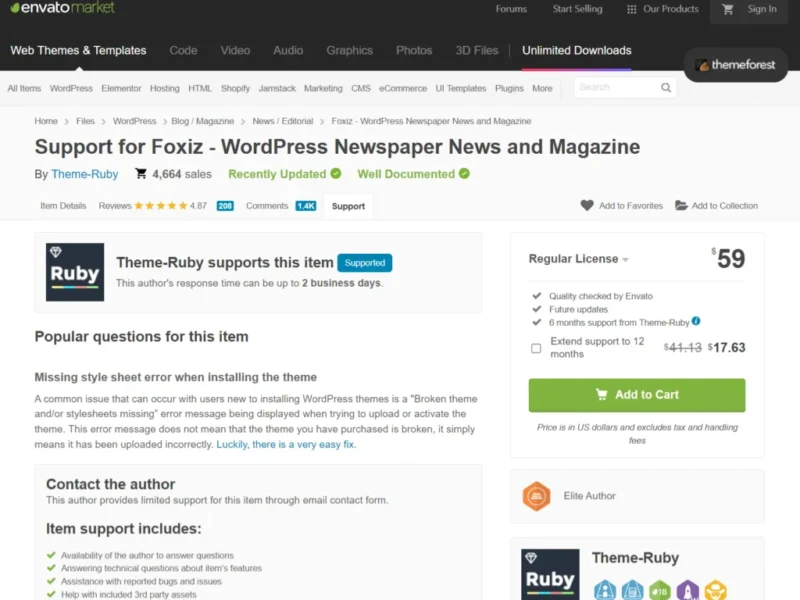Screen dimensions: 800x600
Task: Enable the extend support to 12 months checkbox
Action: pos(536,348)
